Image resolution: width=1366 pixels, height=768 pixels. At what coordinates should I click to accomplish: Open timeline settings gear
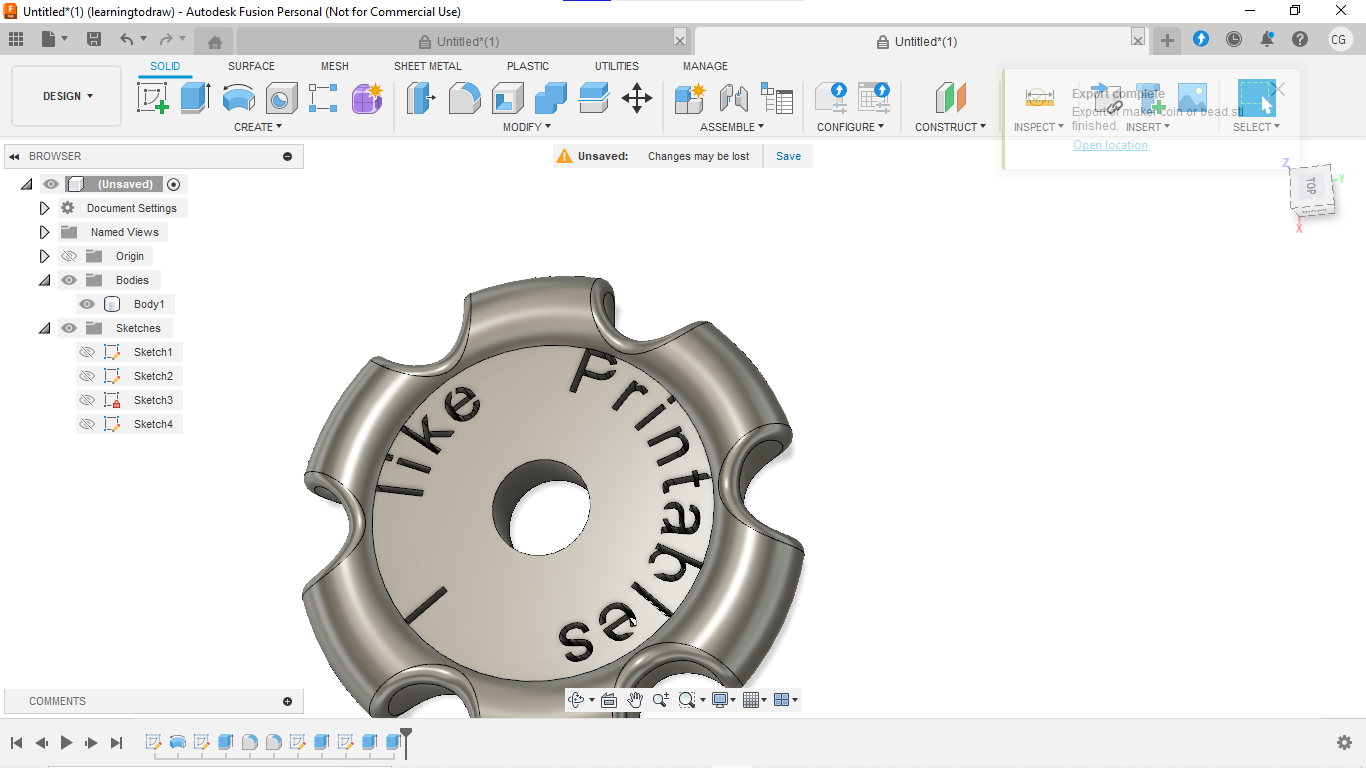(1344, 743)
